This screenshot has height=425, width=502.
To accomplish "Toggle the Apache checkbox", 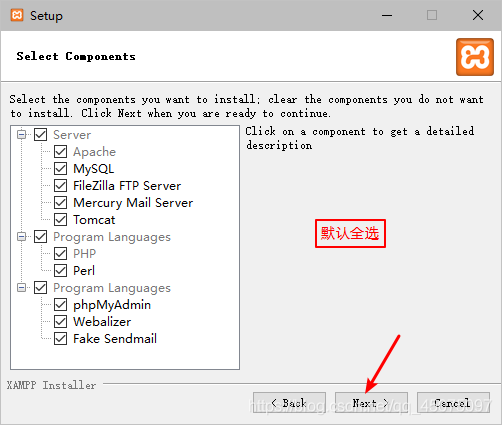I will point(60,152).
